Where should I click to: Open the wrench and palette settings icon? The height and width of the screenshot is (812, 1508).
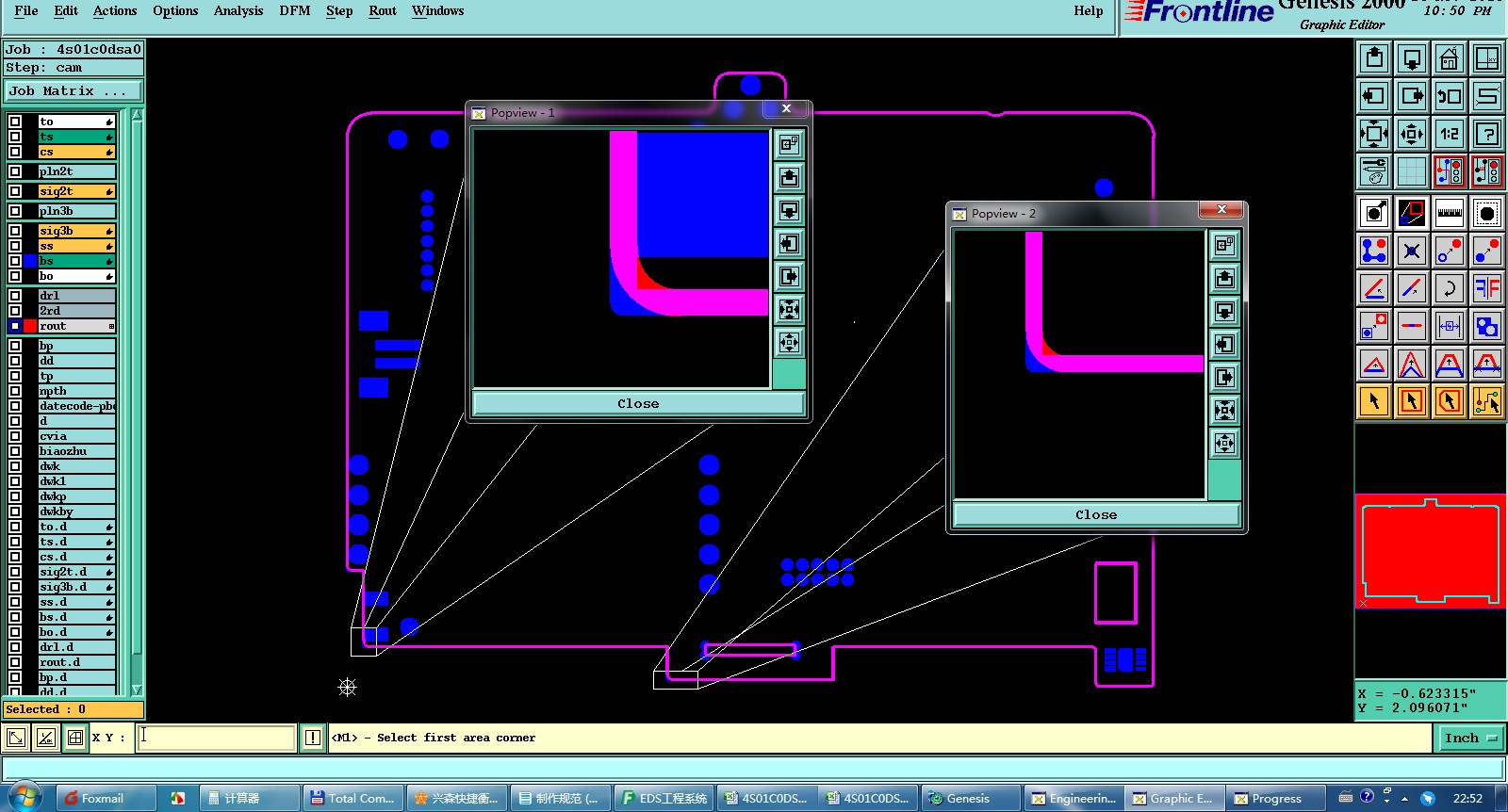click(1374, 171)
